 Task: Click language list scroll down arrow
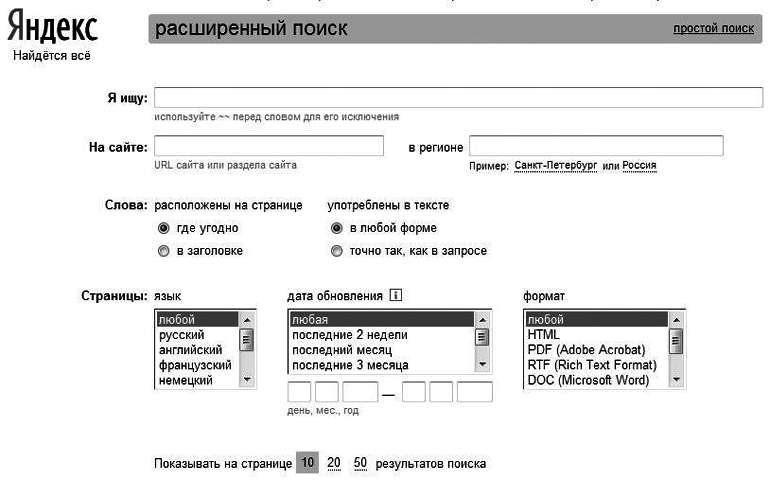pos(247,379)
